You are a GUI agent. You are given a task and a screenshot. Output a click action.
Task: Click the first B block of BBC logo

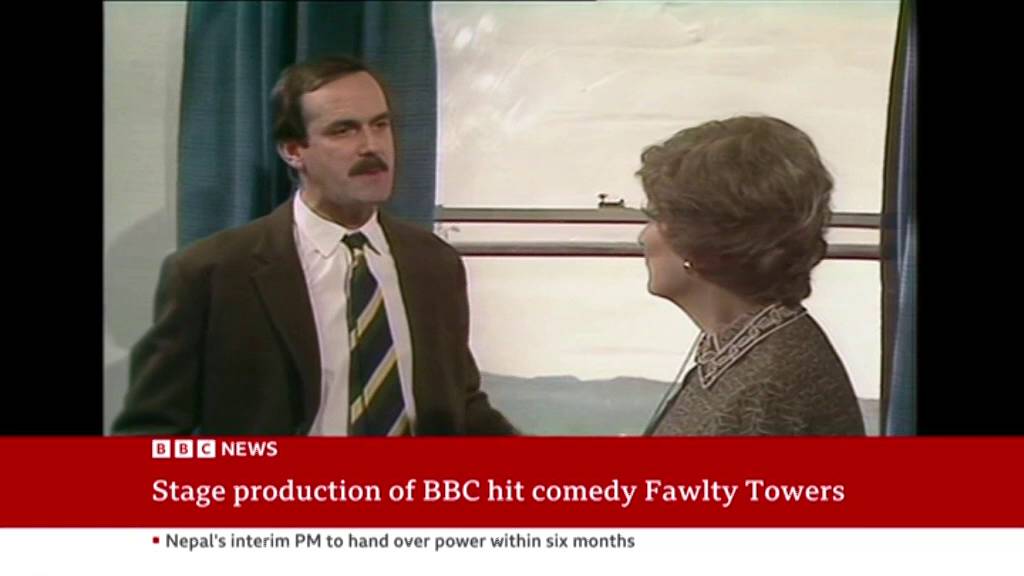coord(161,449)
